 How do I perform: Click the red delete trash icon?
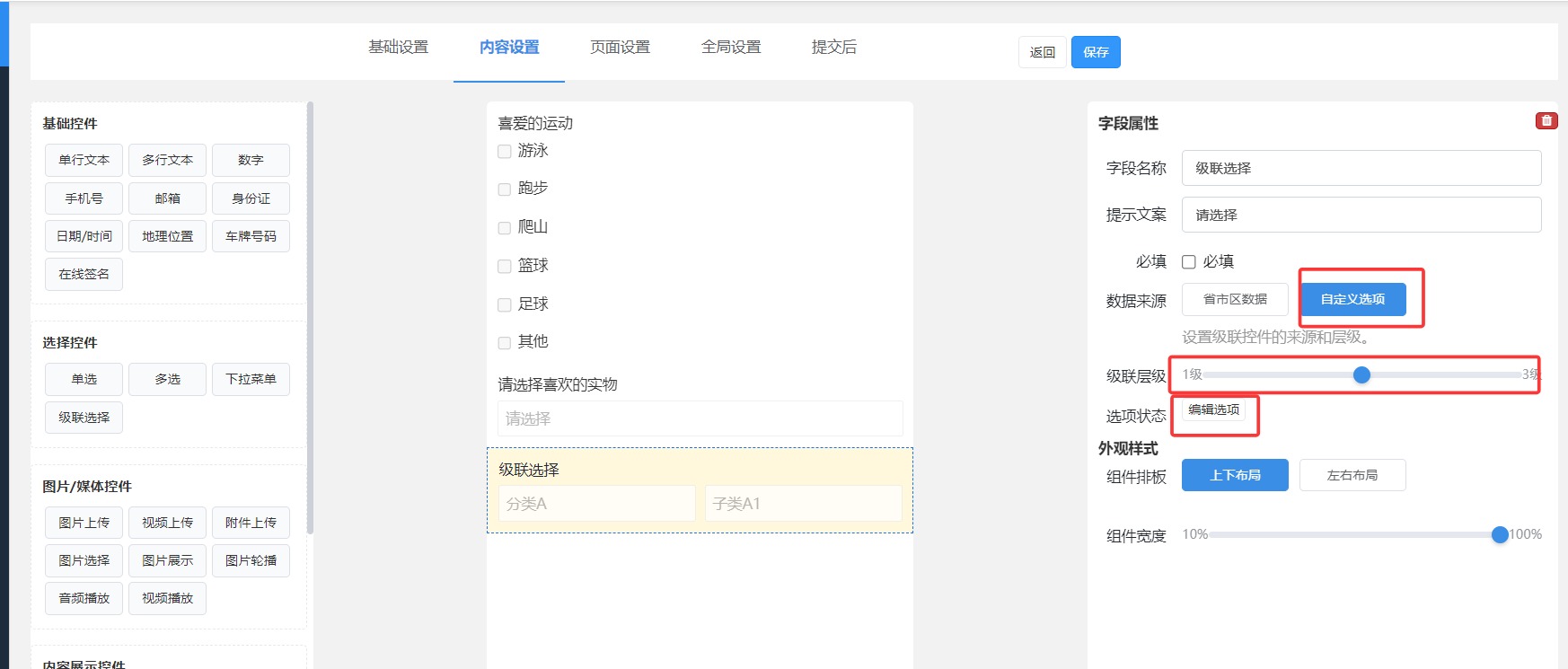tap(1546, 120)
